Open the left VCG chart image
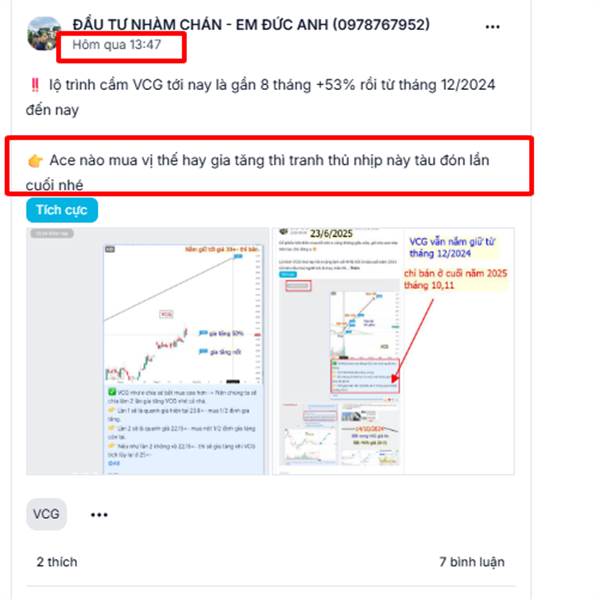The image size is (600, 600). click(147, 351)
